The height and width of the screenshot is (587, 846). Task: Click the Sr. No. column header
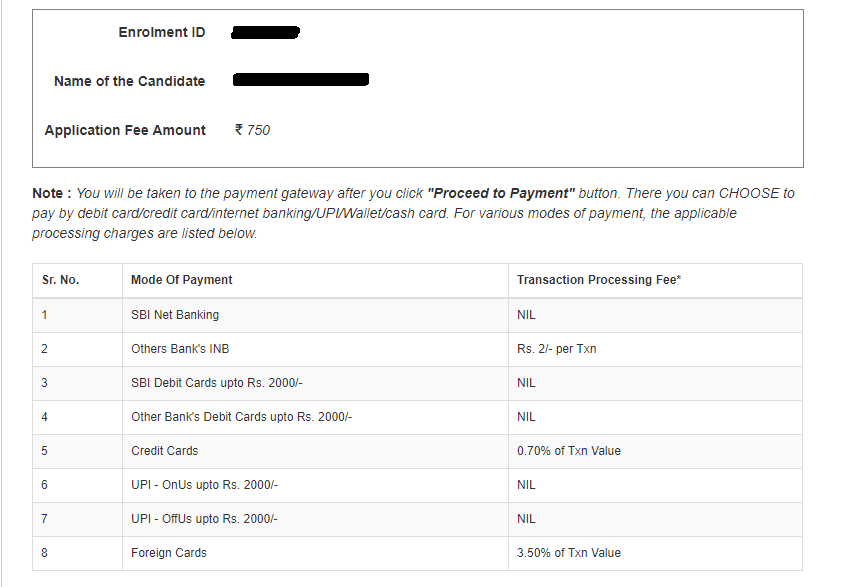coord(60,280)
